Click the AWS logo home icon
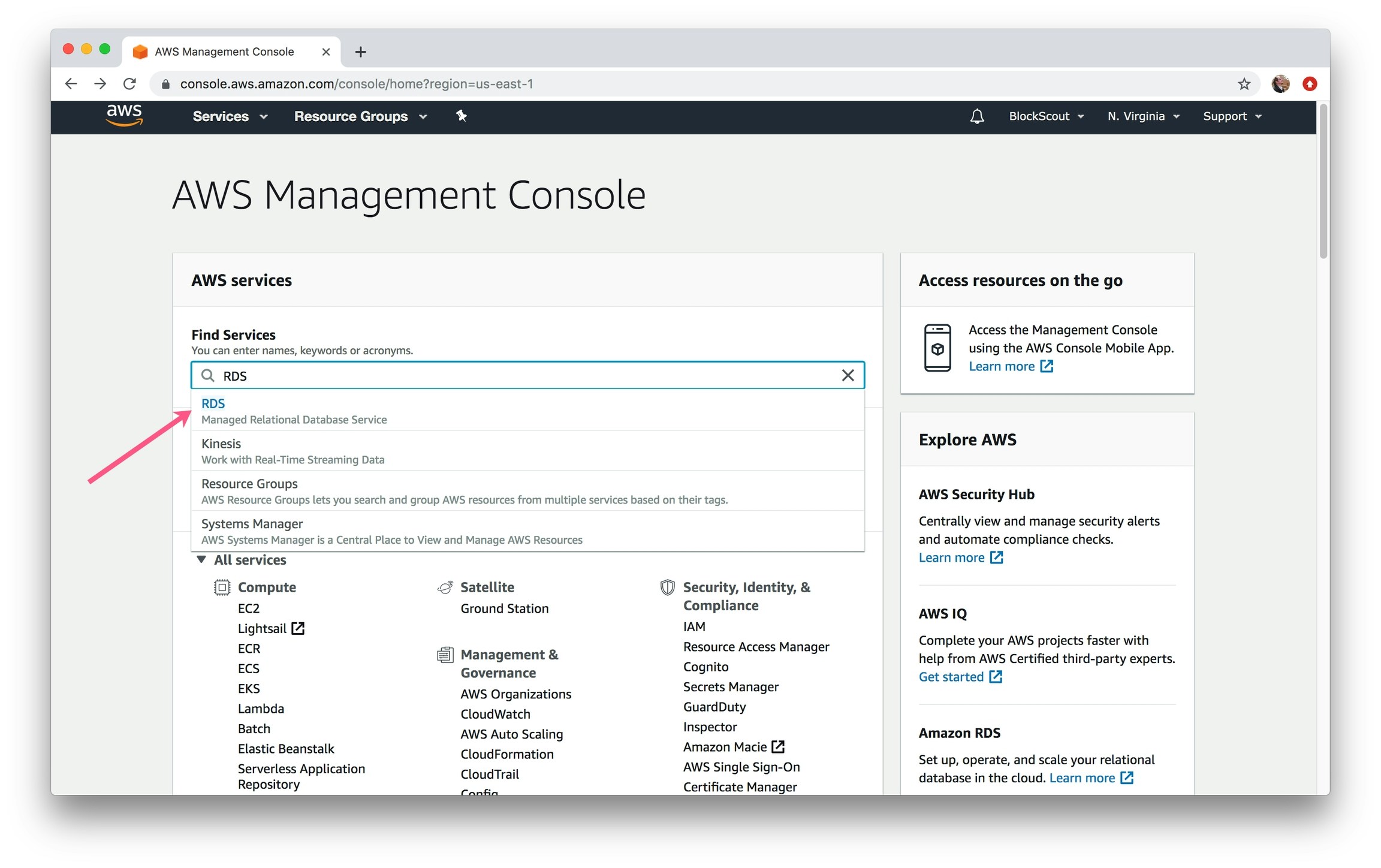Screen dimensions: 1381x868 click(x=124, y=115)
